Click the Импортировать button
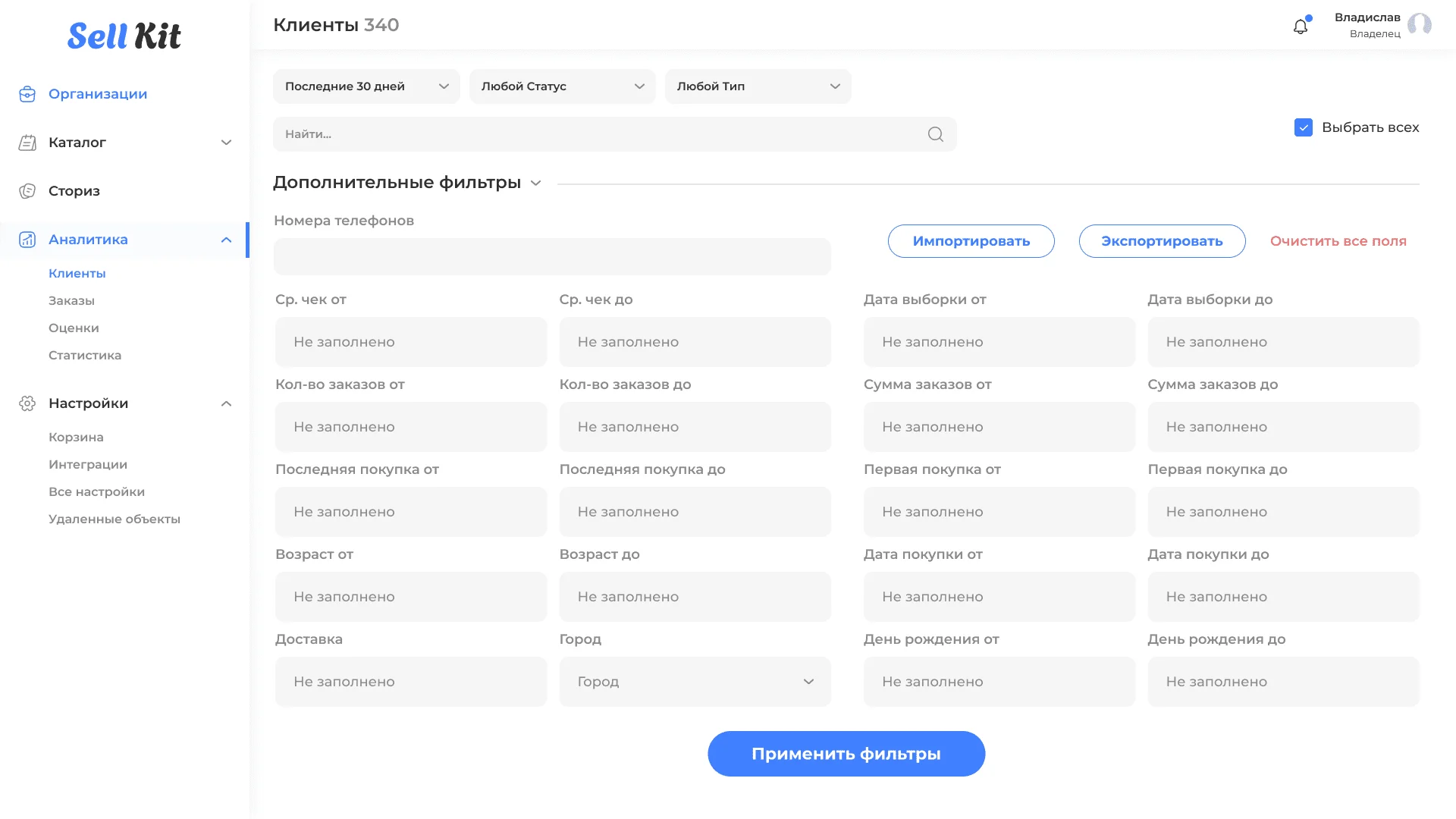Screen dimensions: 1456x819 (971, 241)
